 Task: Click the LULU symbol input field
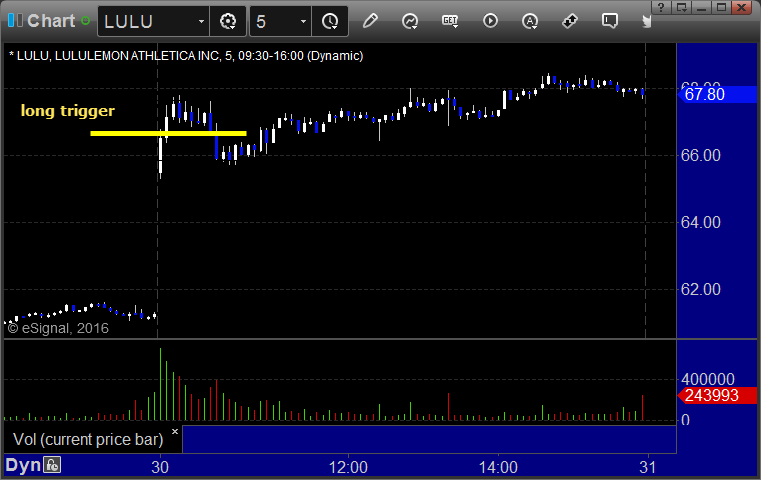tap(146, 21)
